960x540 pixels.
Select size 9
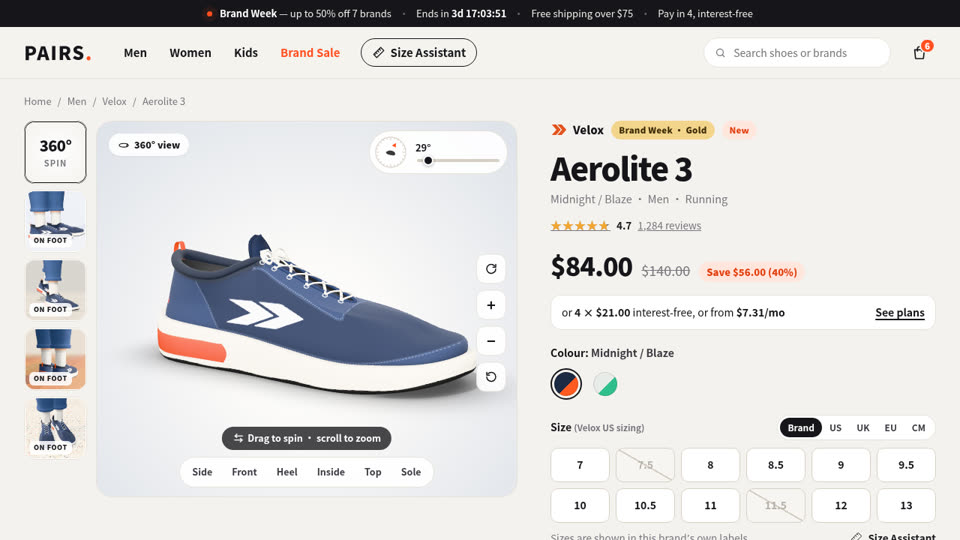point(841,465)
